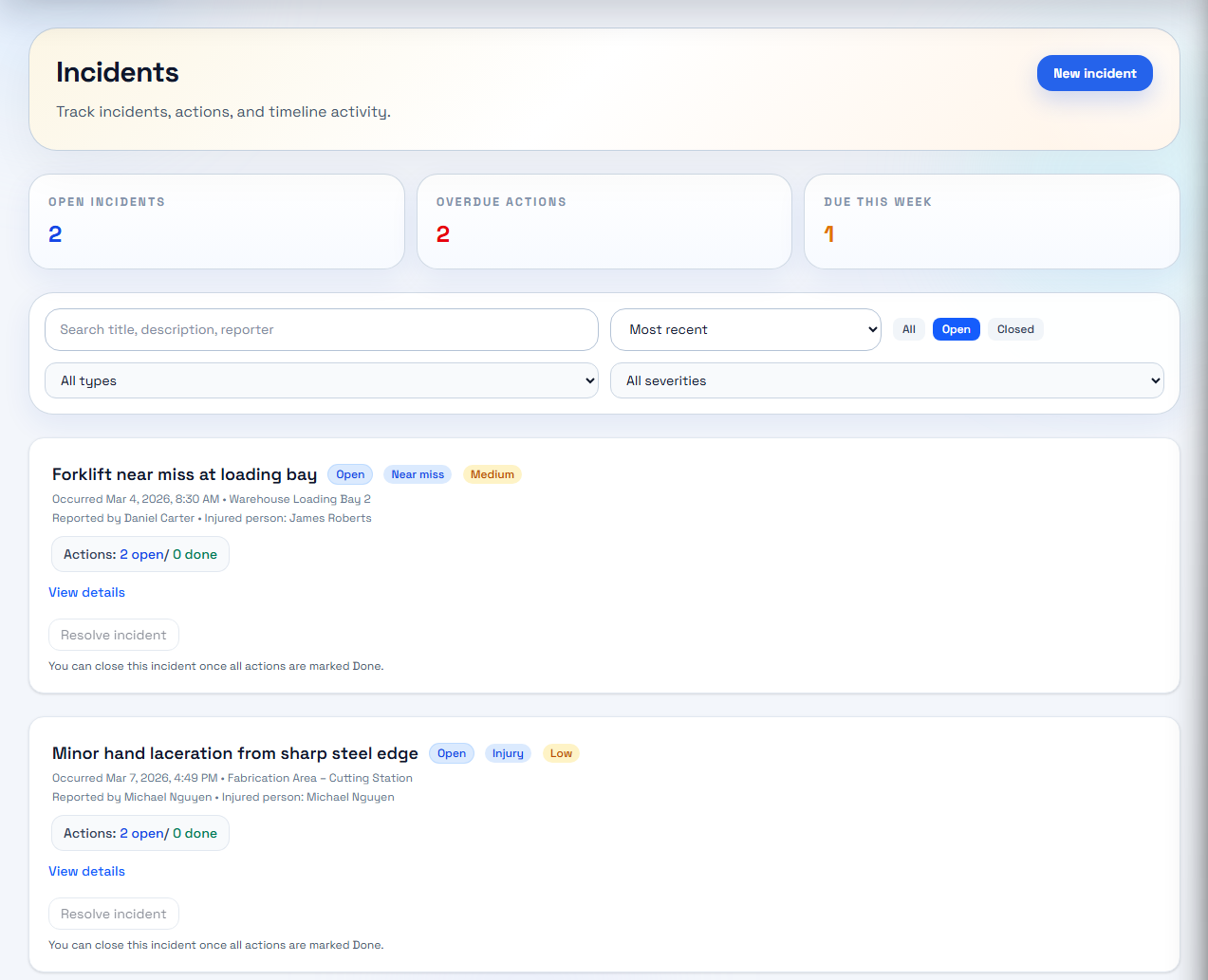Expand the All severities dropdown
The height and width of the screenshot is (980, 1208).
point(887,380)
